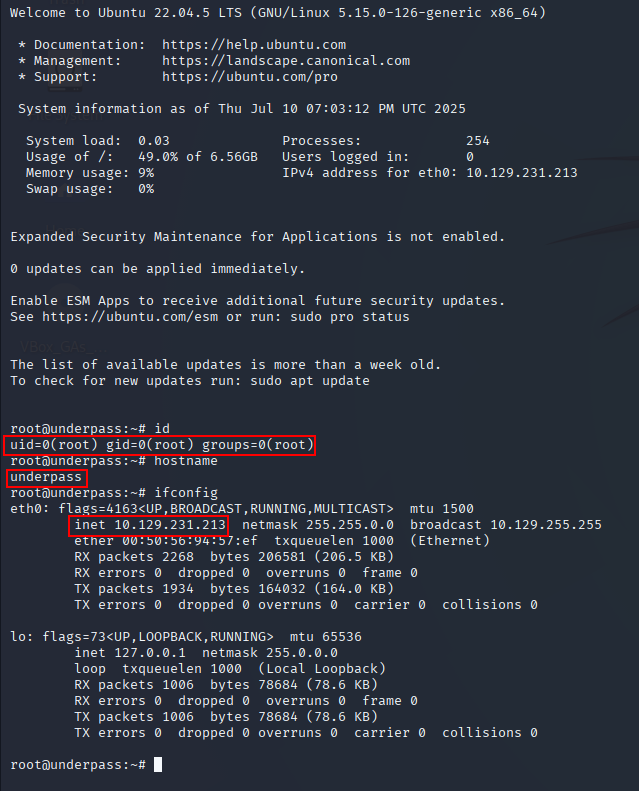Click the ubuntu.com/pro support URL
The image size is (639, 791).
click(x=250, y=77)
